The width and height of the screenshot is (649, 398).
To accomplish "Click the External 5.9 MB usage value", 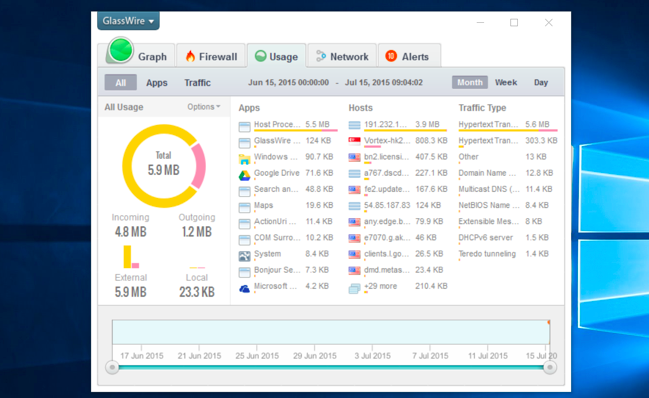I will [x=130, y=292].
